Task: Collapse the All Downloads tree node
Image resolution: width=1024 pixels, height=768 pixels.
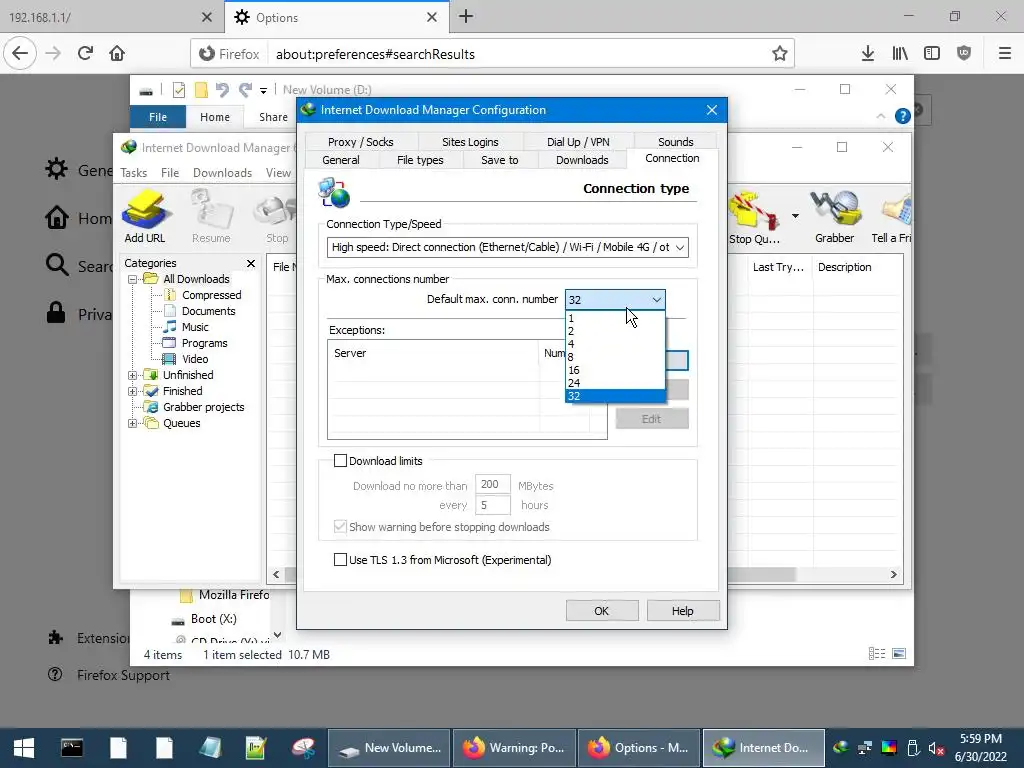Action: point(133,279)
